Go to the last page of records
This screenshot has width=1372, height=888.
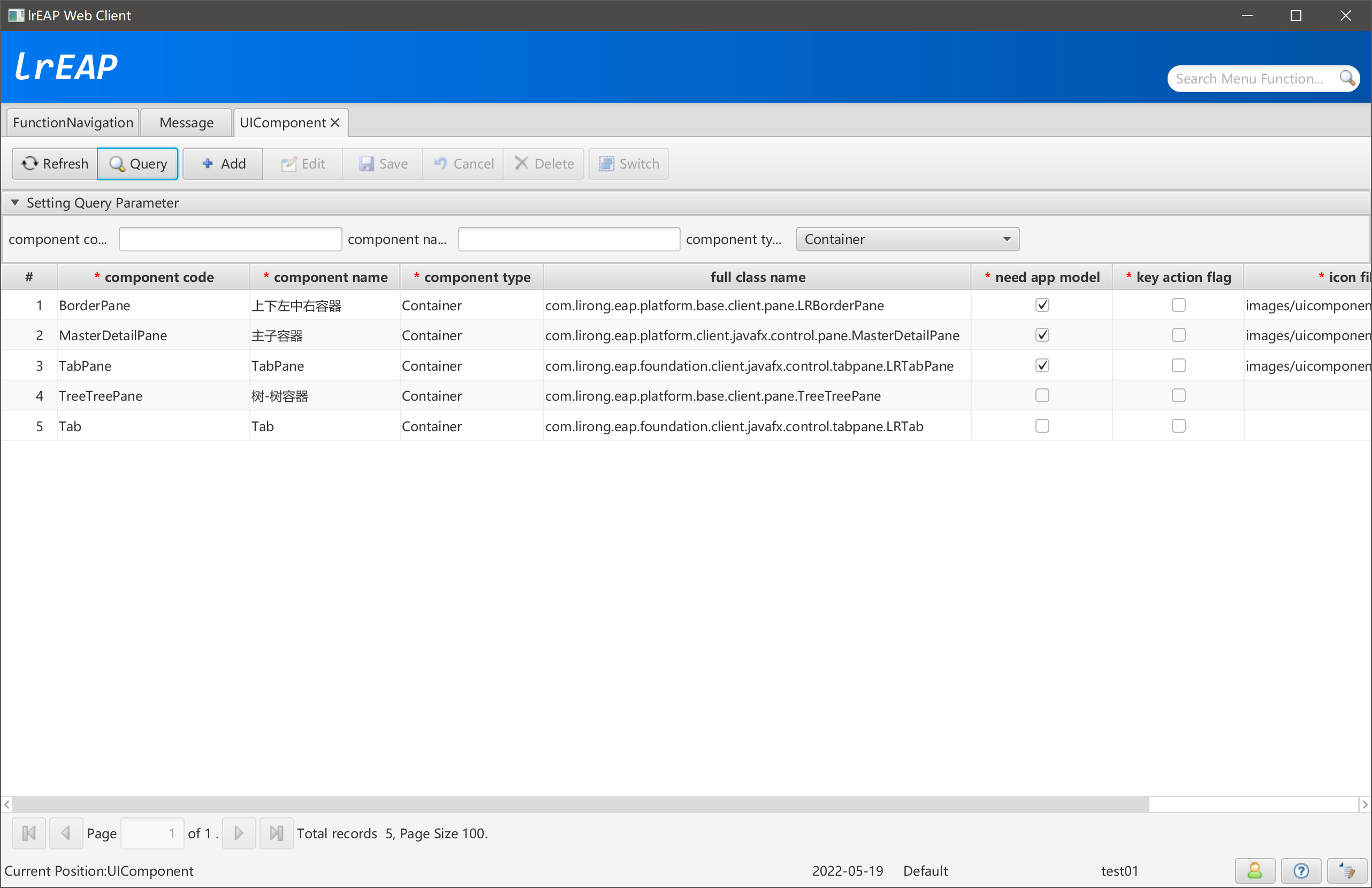pos(277,833)
